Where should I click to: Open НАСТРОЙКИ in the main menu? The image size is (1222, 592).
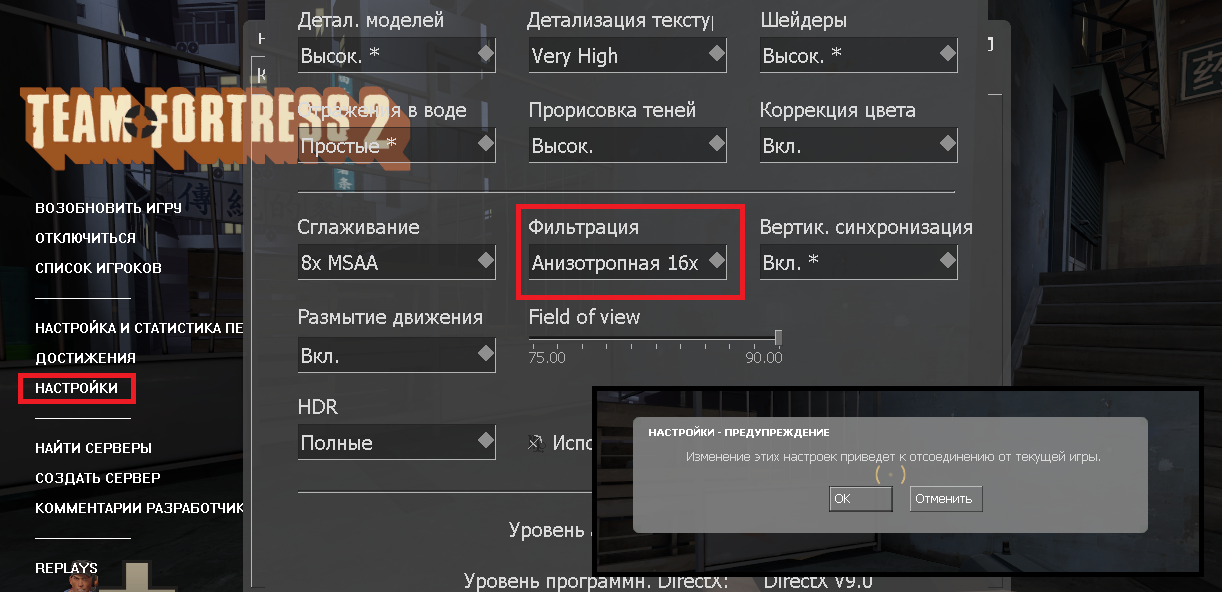76,387
